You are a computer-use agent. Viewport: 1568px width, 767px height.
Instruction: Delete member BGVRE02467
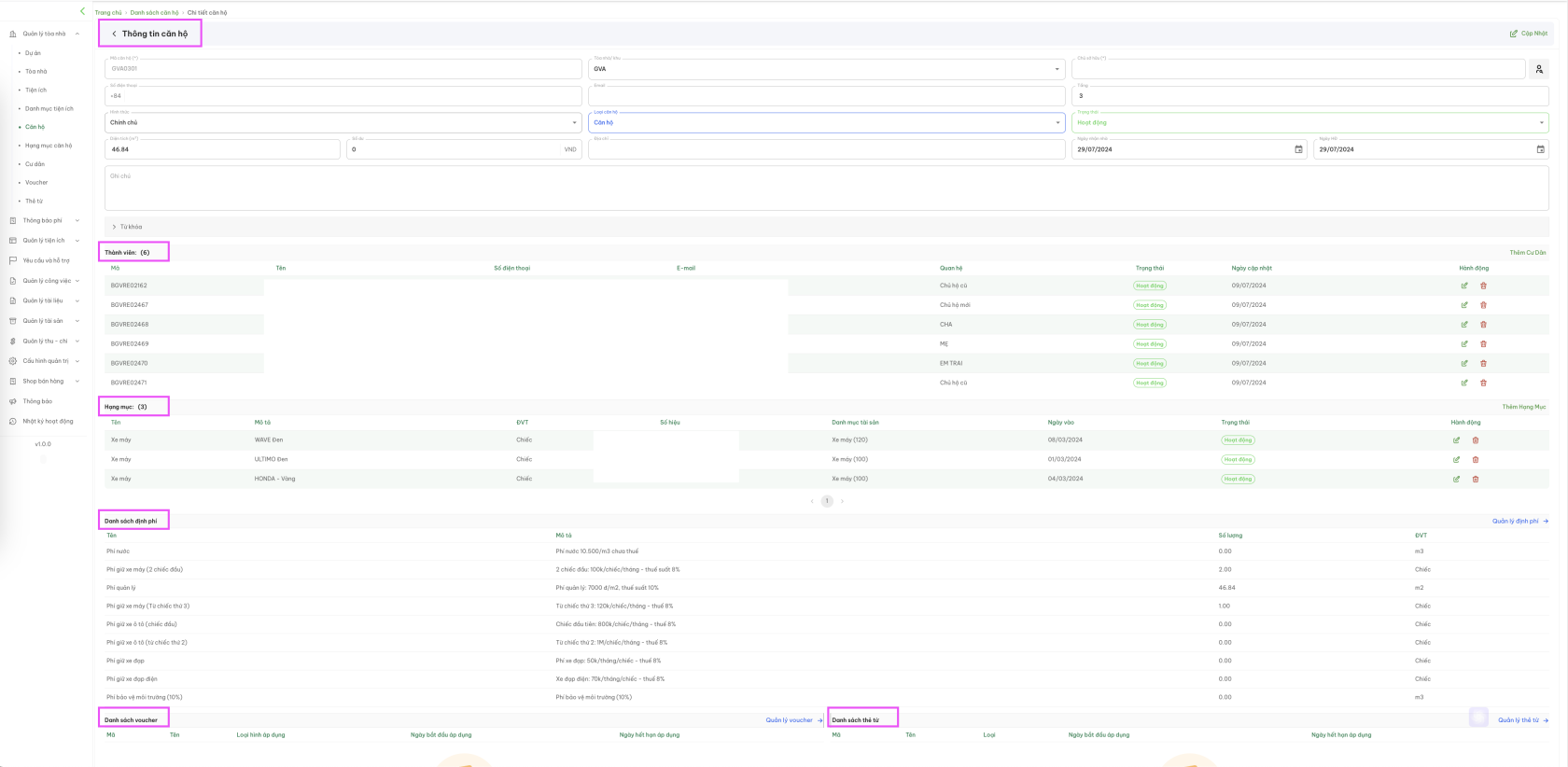tap(1483, 305)
